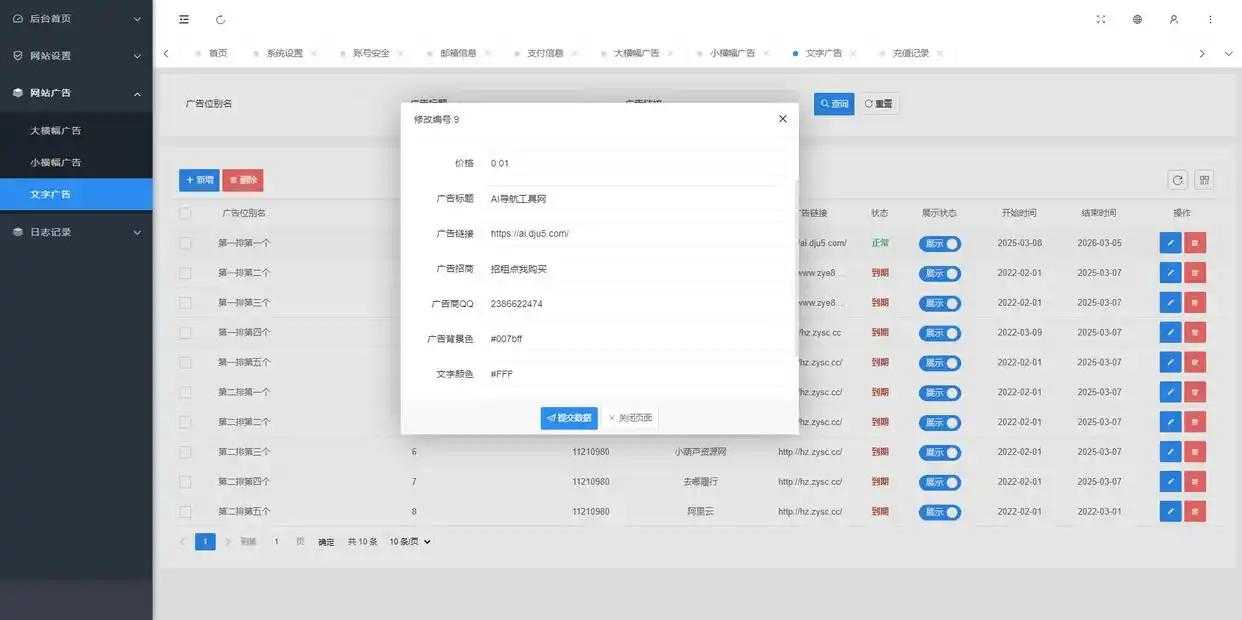Click the 文字颜色 field with #FFF

point(636,374)
